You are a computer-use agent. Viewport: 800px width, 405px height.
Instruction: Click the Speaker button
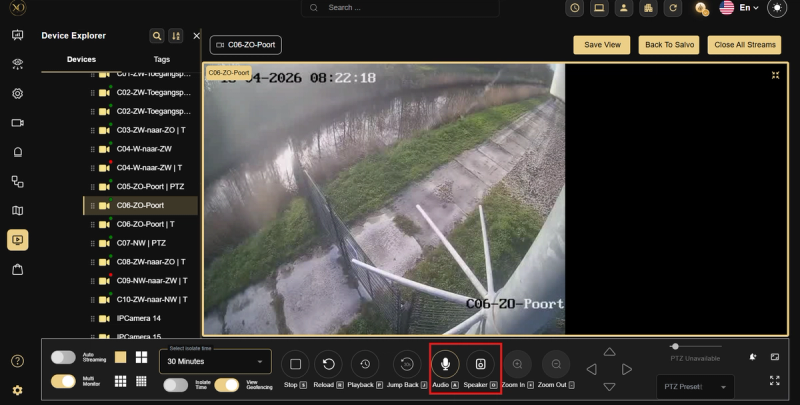[x=480, y=364]
